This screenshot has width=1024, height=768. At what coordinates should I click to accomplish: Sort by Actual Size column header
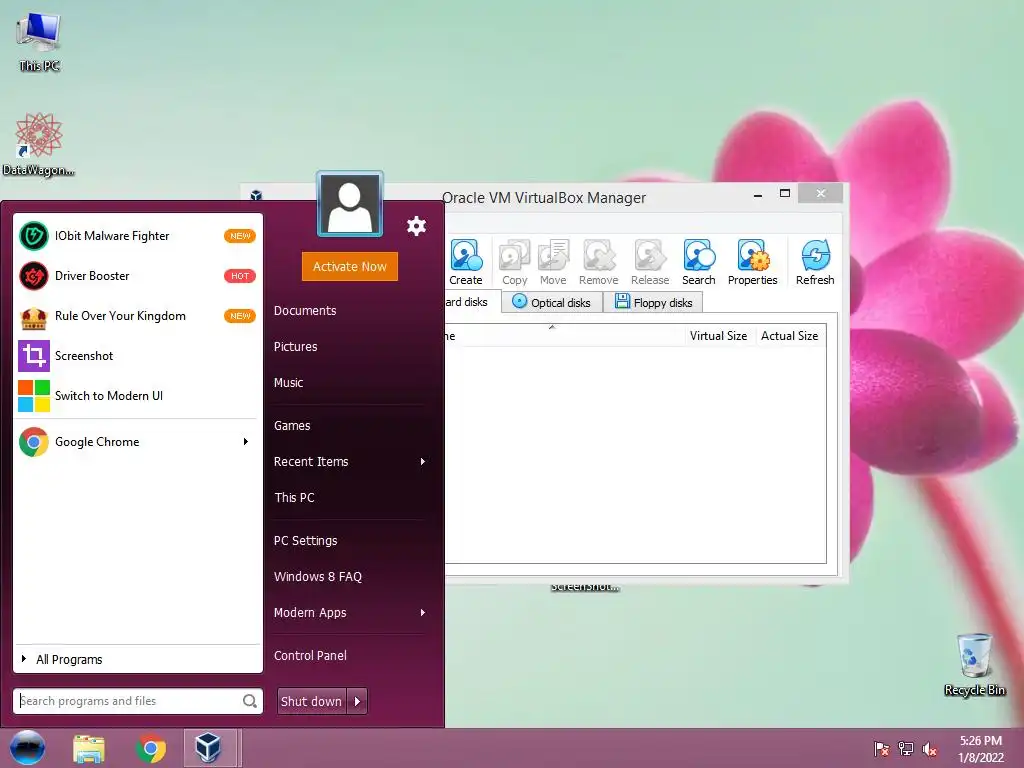point(790,336)
